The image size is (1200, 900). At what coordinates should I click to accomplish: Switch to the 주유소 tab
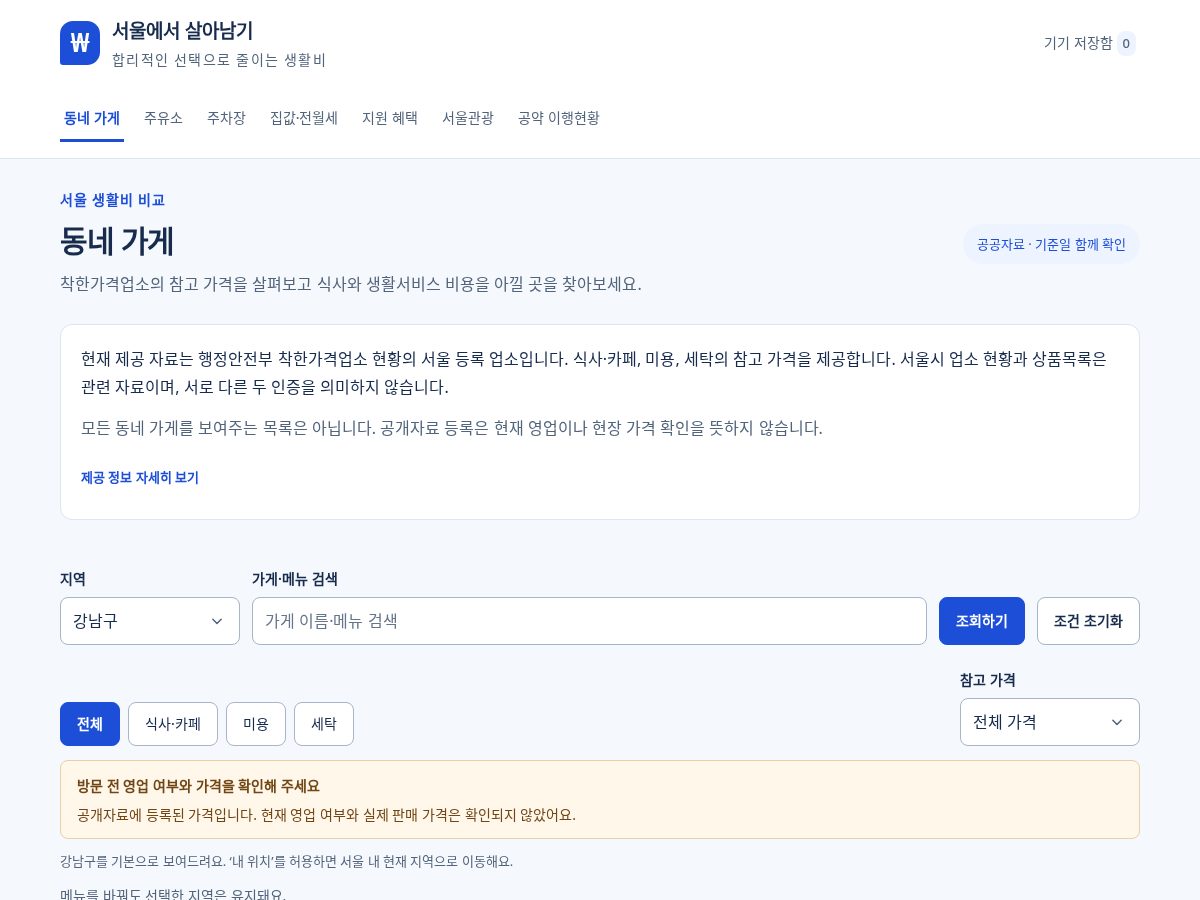[x=163, y=118]
